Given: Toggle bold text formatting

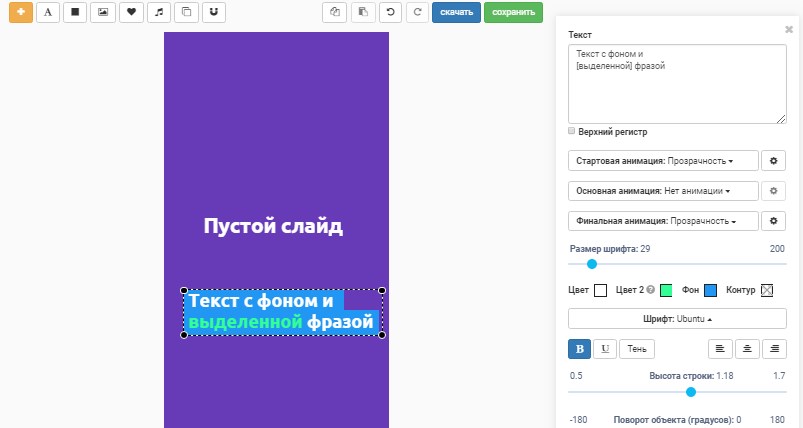Looking at the screenshot, I should tap(579, 349).
